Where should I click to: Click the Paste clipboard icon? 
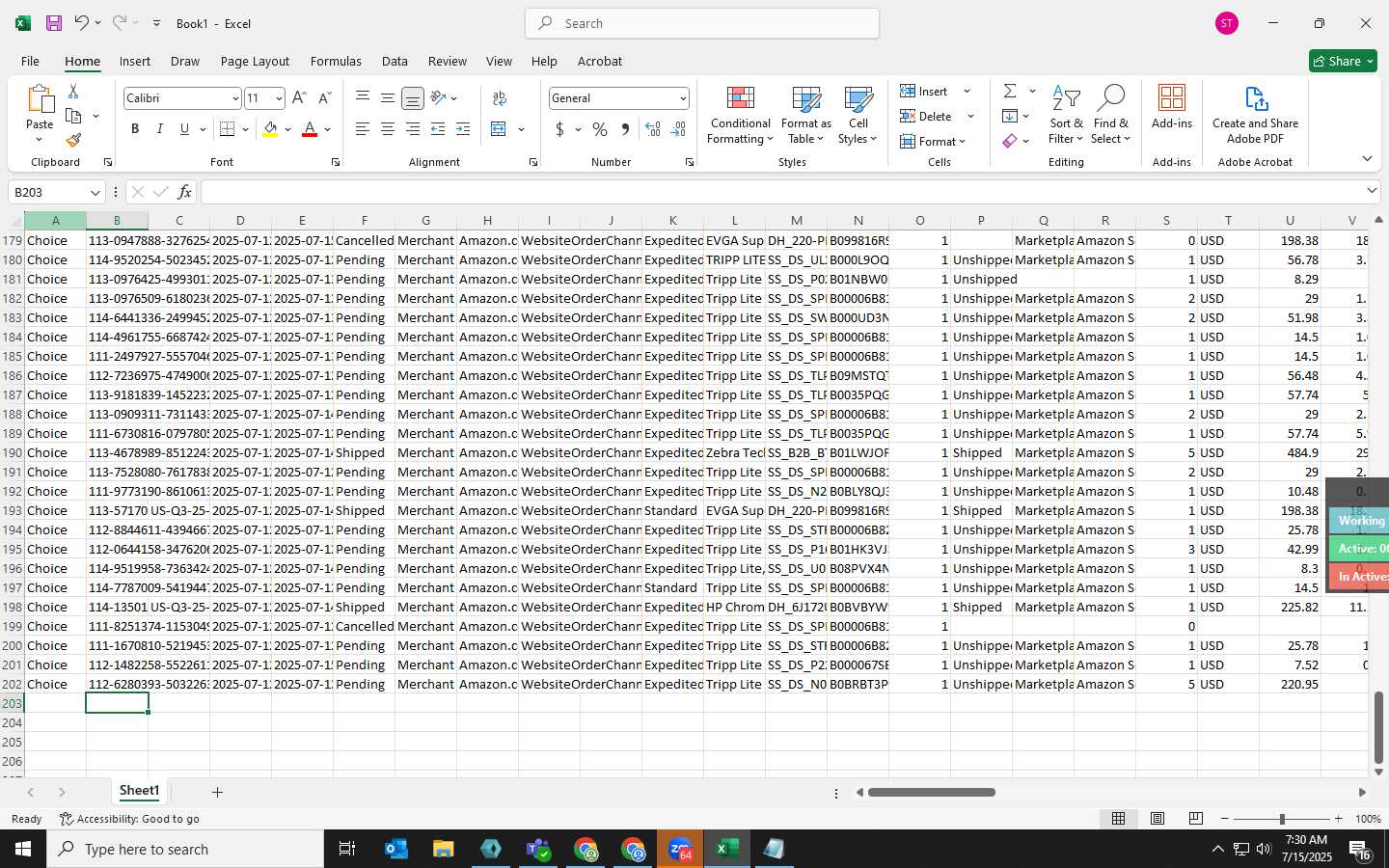click(x=40, y=100)
